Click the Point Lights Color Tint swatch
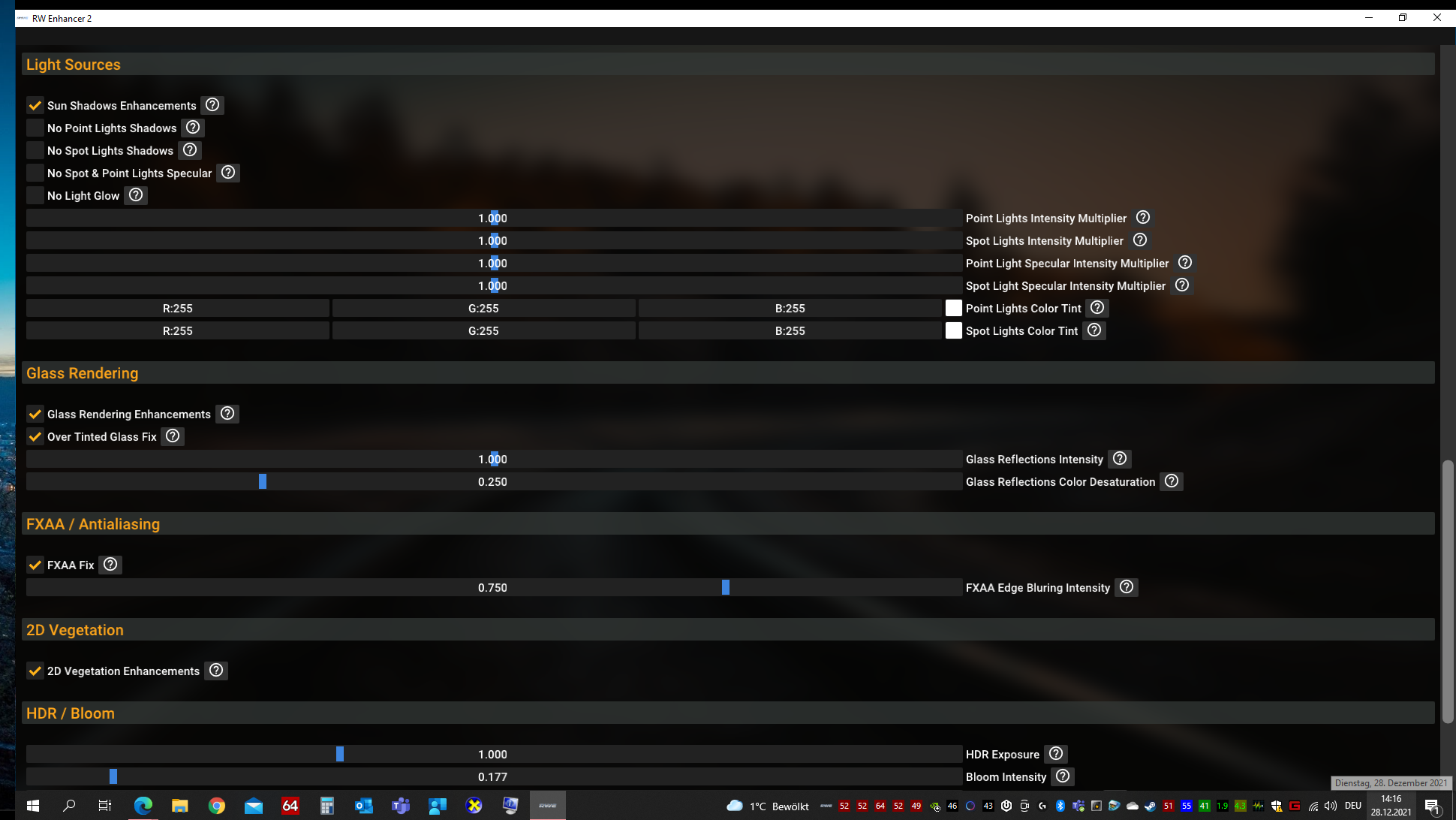Viewport: 1456px width, 820px height. (953, 309)
